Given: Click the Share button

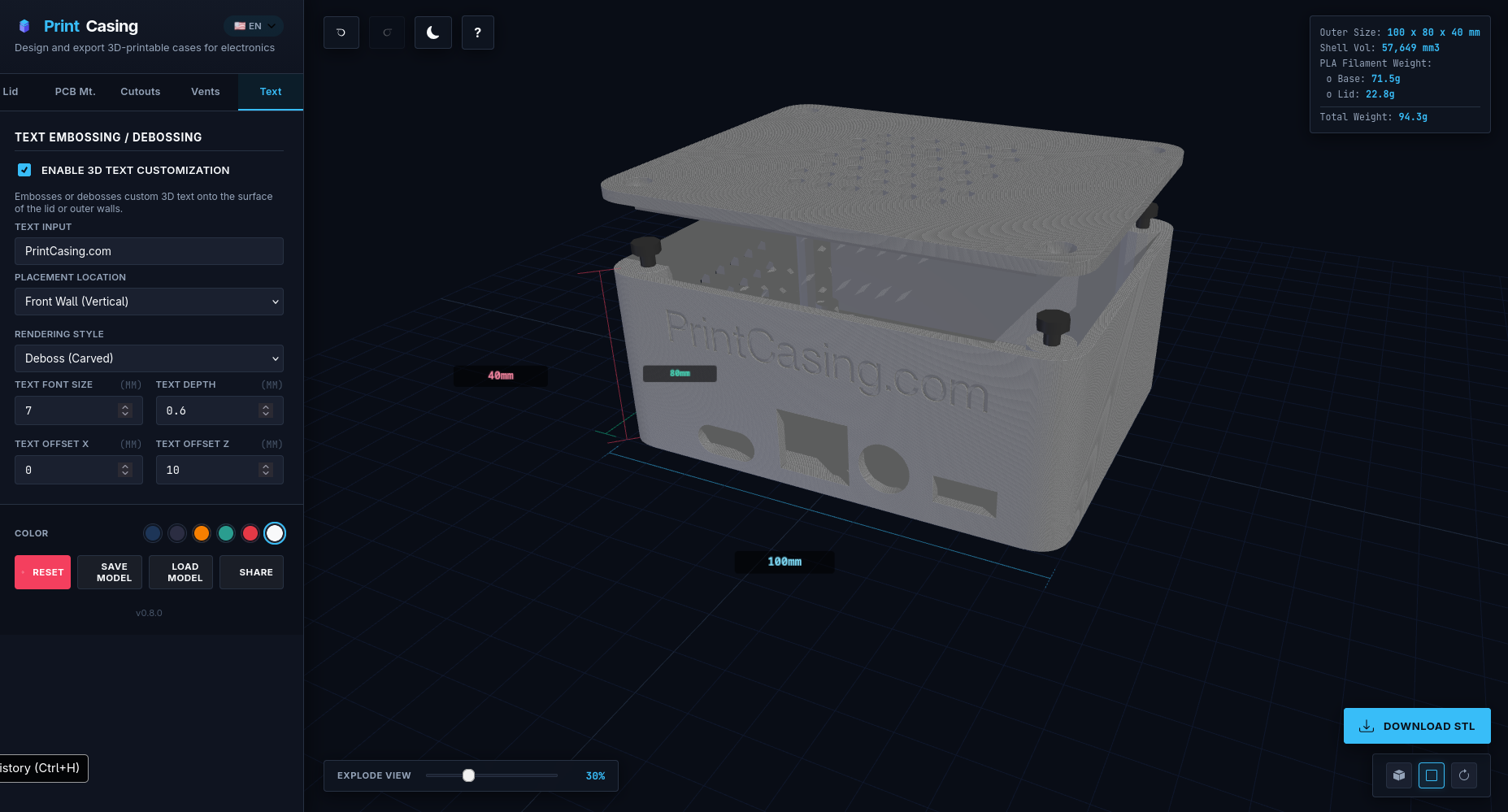Looking at the screenshot, I should 251,572.
